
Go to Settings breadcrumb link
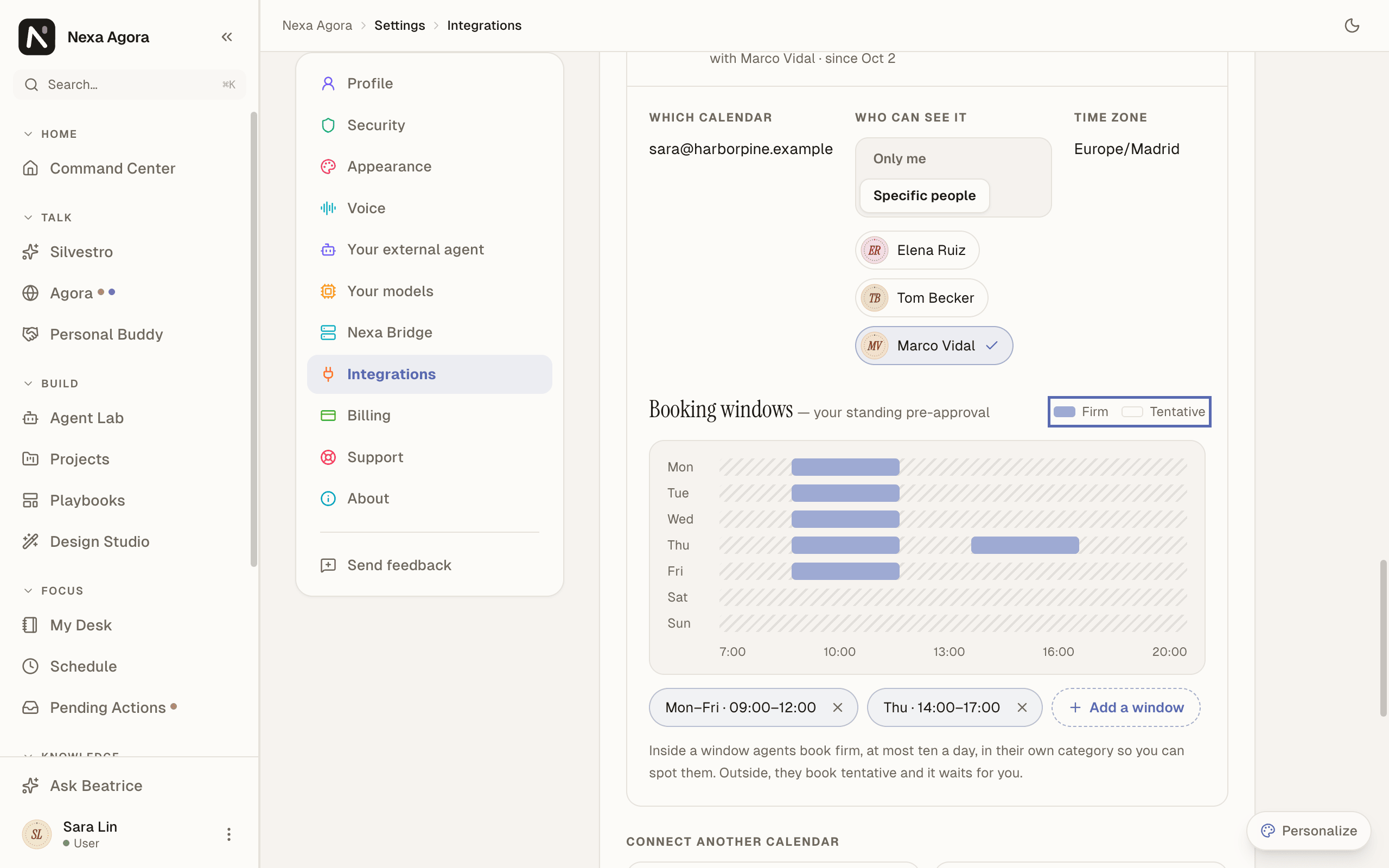coord(399,25)
